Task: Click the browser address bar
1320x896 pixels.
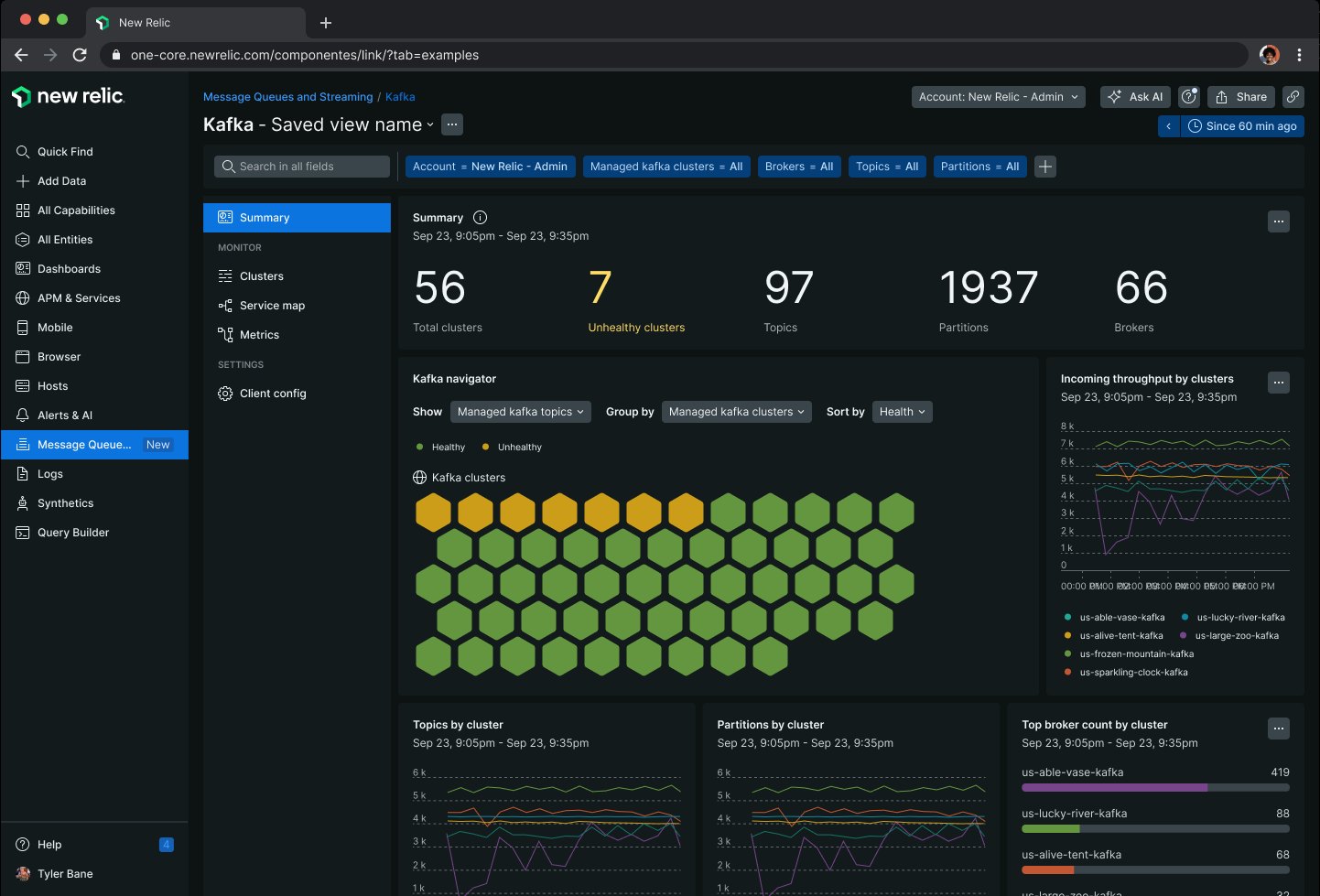Action: (x=676, y=55)
